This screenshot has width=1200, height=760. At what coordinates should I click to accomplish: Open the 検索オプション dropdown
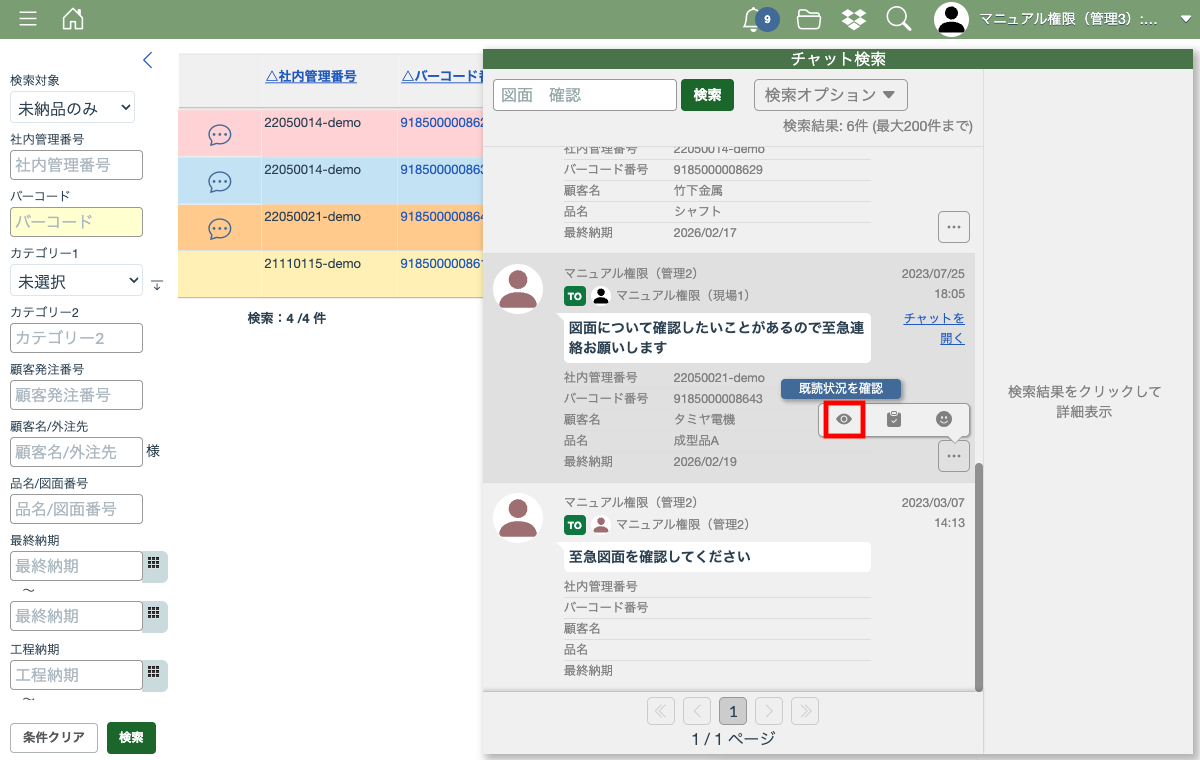(830, 95)
